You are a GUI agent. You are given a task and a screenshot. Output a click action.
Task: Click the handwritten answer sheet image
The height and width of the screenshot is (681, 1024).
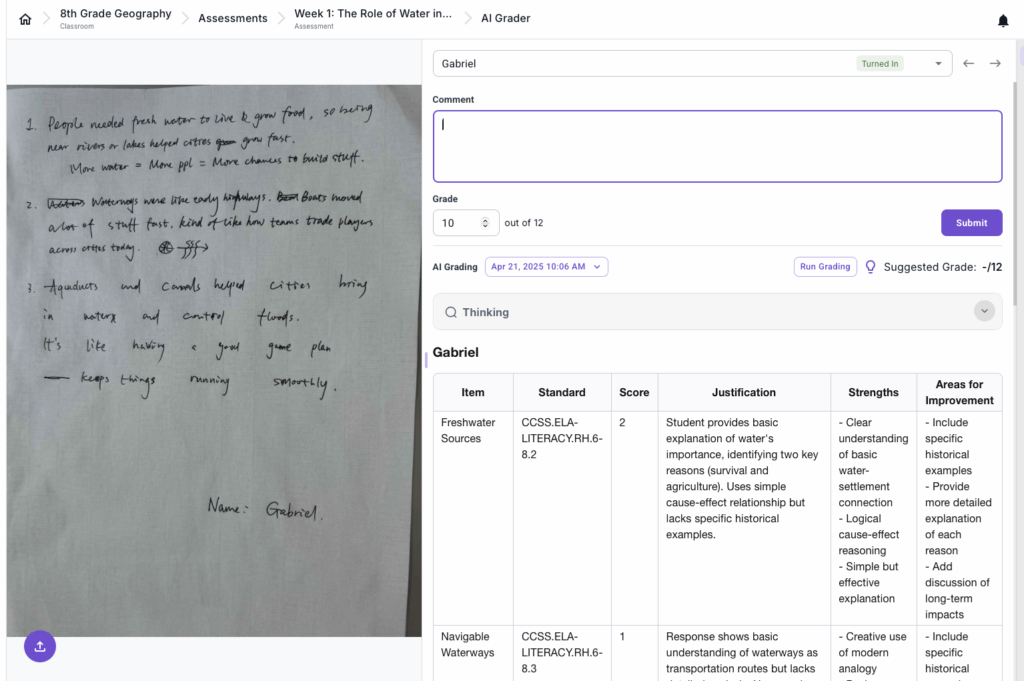pos(213,360)
